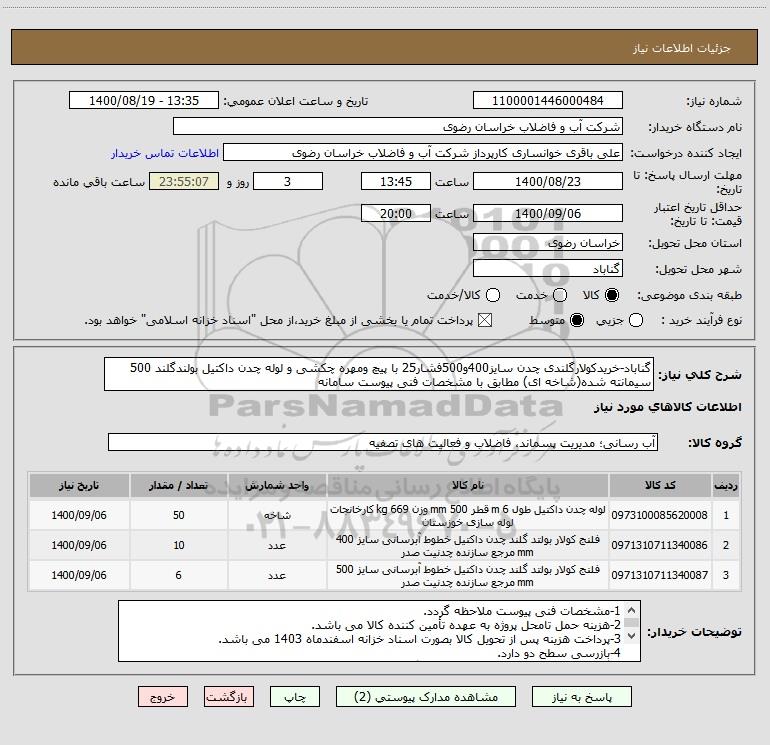Click the ایجاد کننده درخواست field

pos(423,152)
